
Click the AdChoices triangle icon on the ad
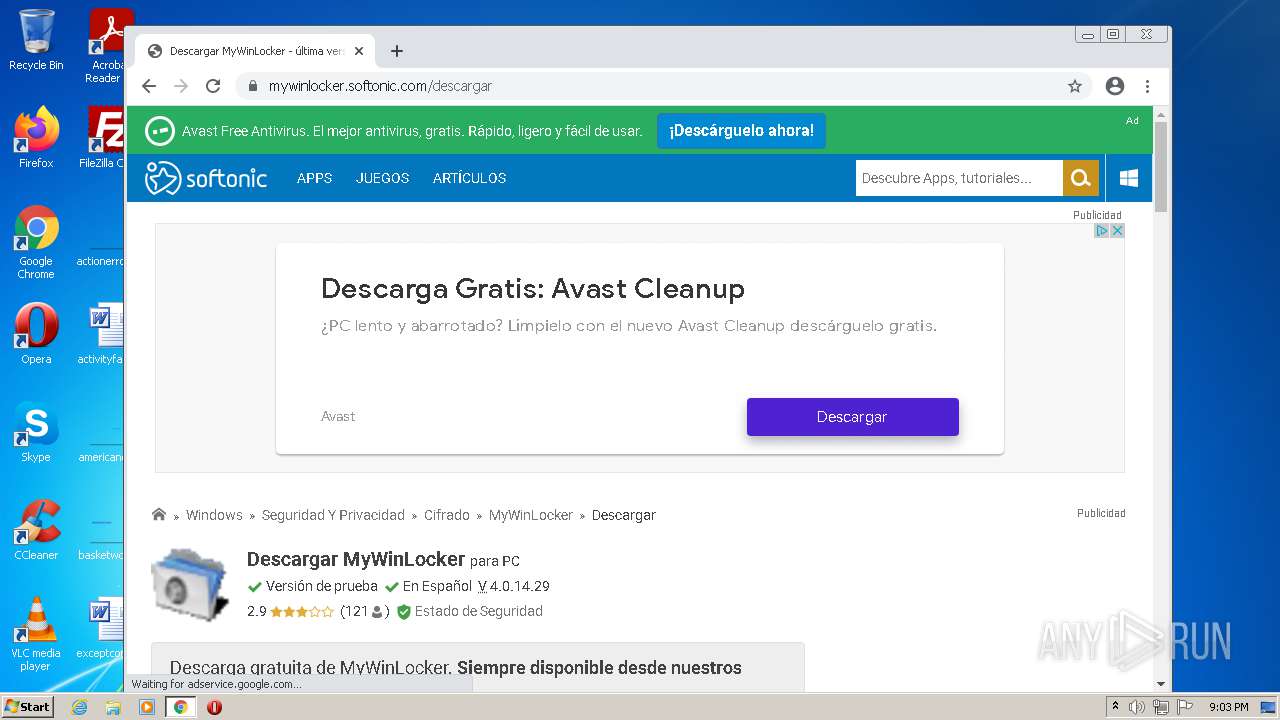1102,230
